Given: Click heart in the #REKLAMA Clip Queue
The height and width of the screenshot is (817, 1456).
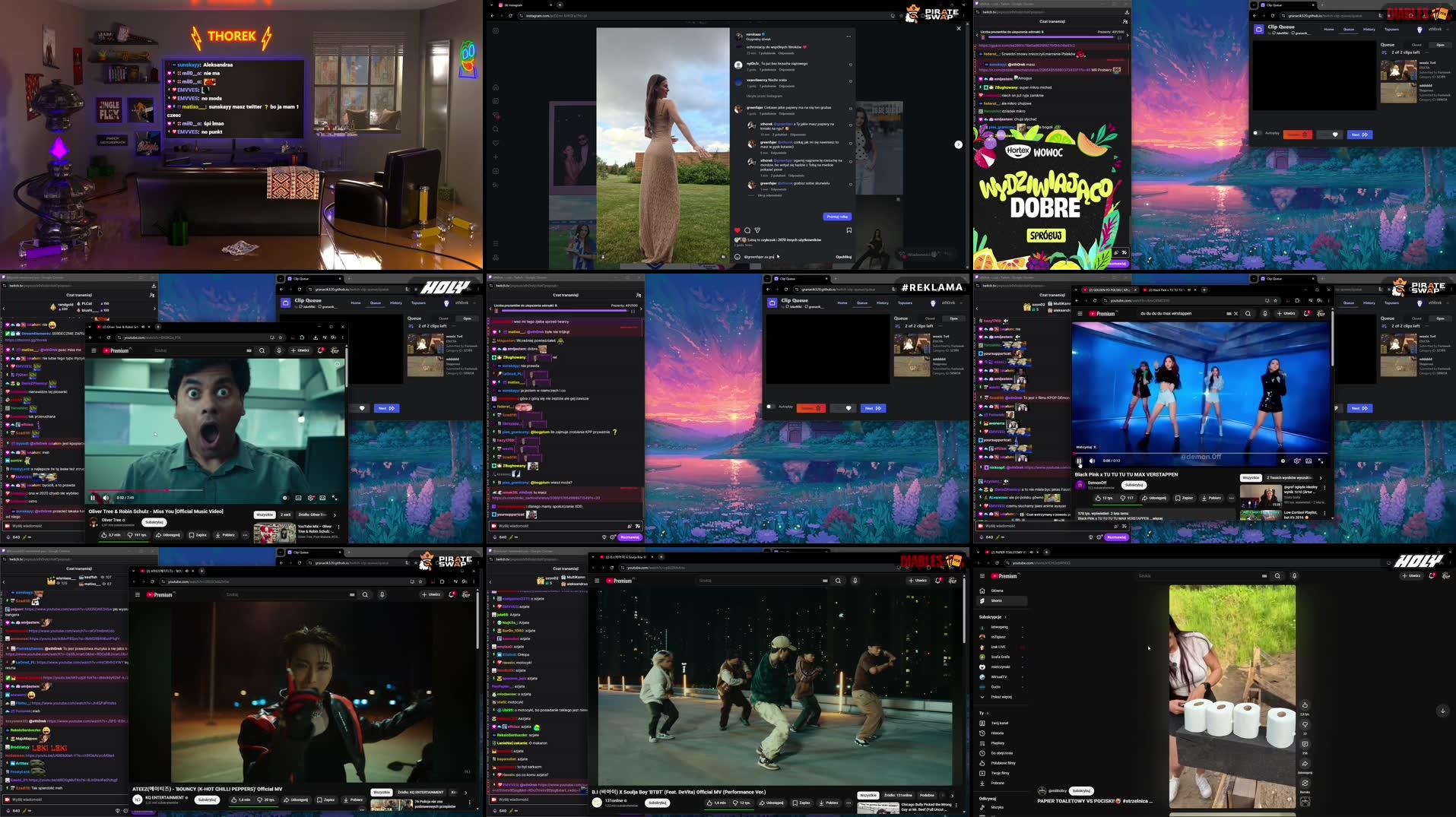Looking at the screenshot, I should pos(849,408).
